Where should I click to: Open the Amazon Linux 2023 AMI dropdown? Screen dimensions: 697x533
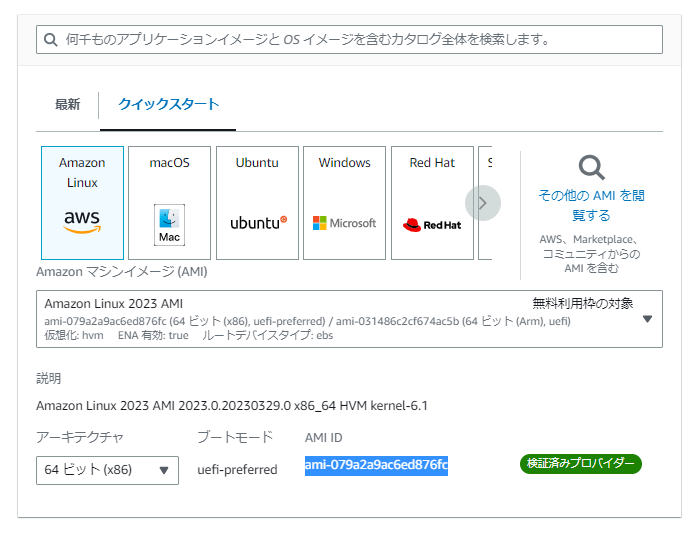349,319
